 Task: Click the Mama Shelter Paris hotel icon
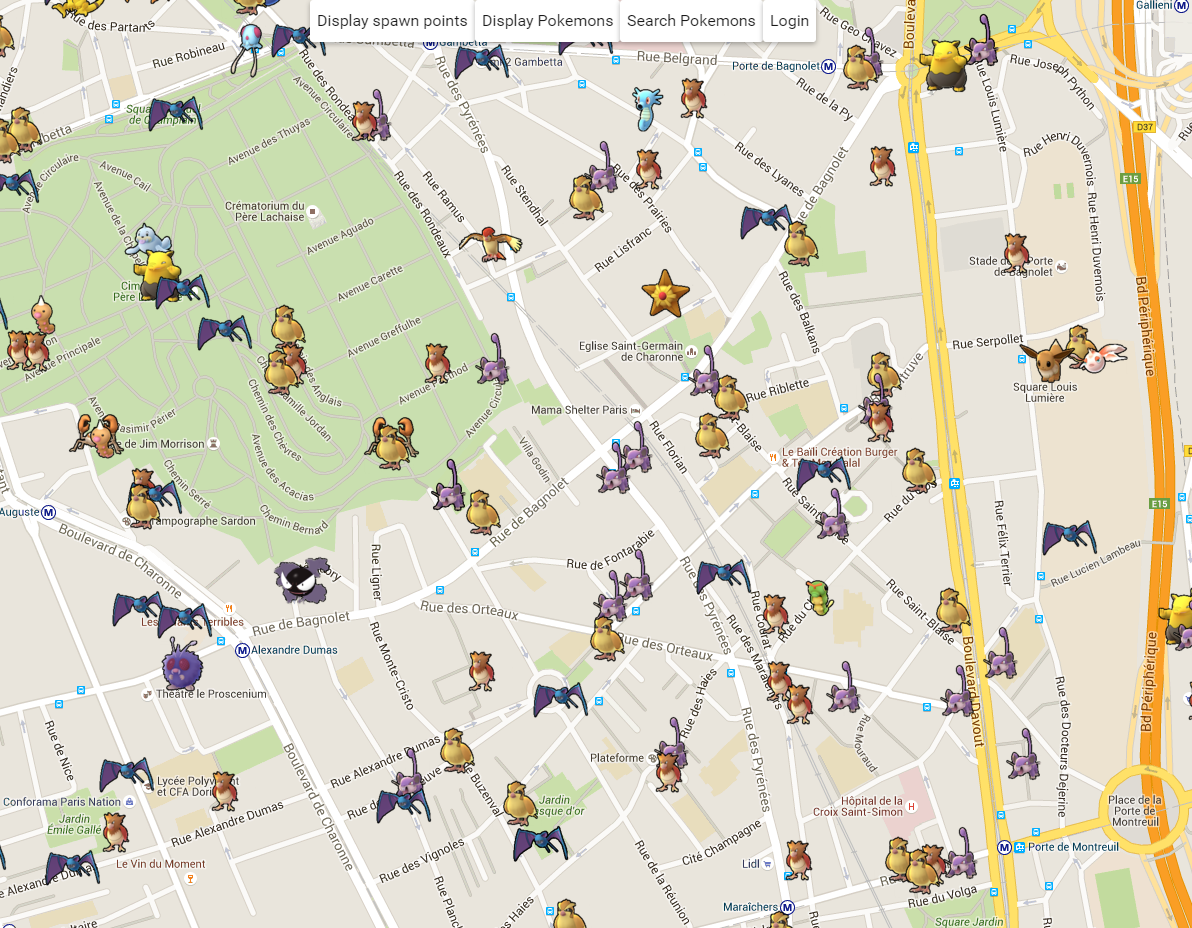(x=636, y=410)
